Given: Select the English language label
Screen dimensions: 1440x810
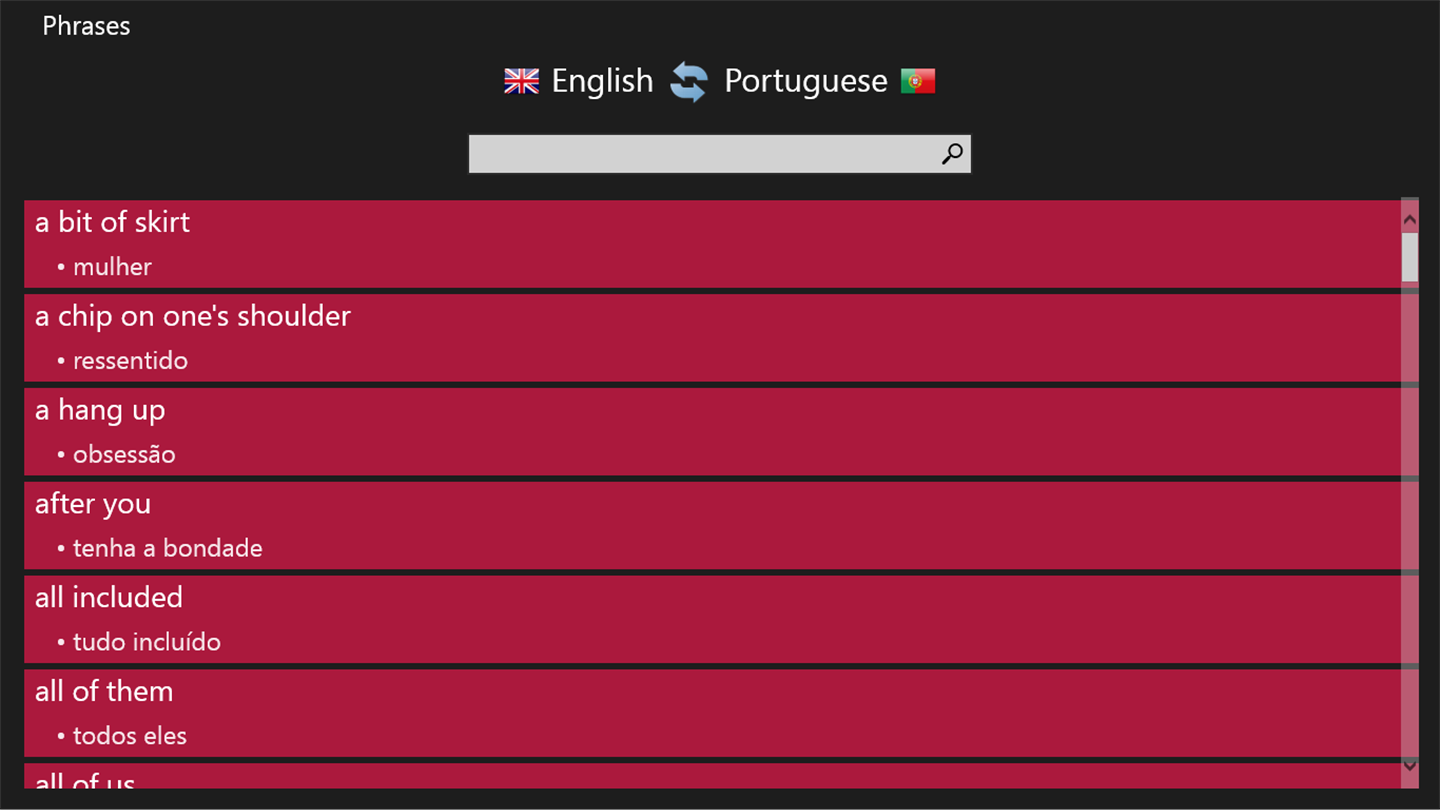Looking at the screenshot, I should (x=602, y=81).
